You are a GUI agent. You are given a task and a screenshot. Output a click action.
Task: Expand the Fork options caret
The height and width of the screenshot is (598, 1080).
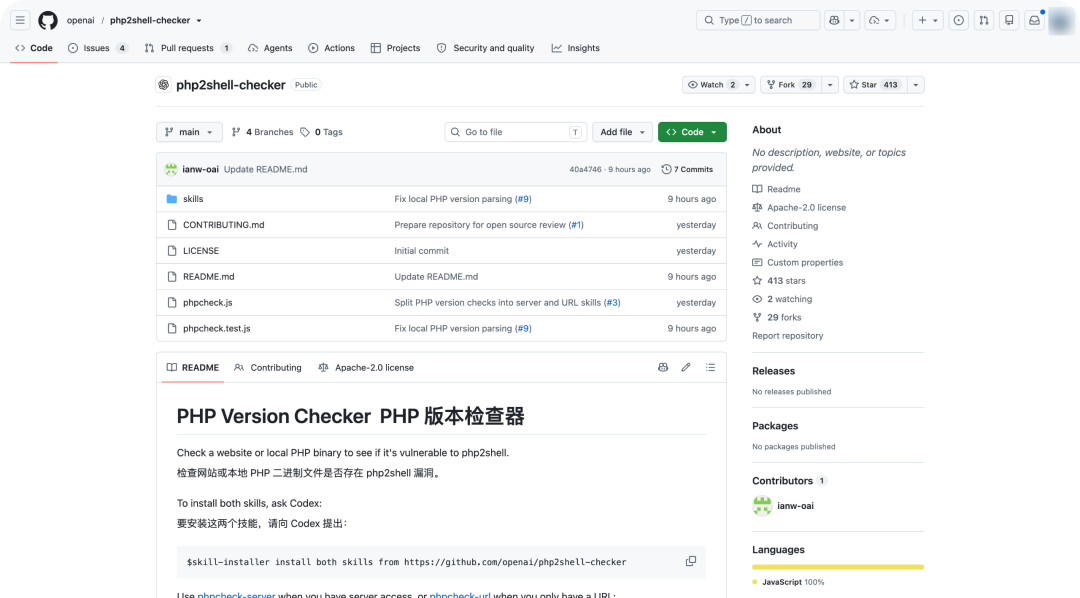click(x=830, y=85)
